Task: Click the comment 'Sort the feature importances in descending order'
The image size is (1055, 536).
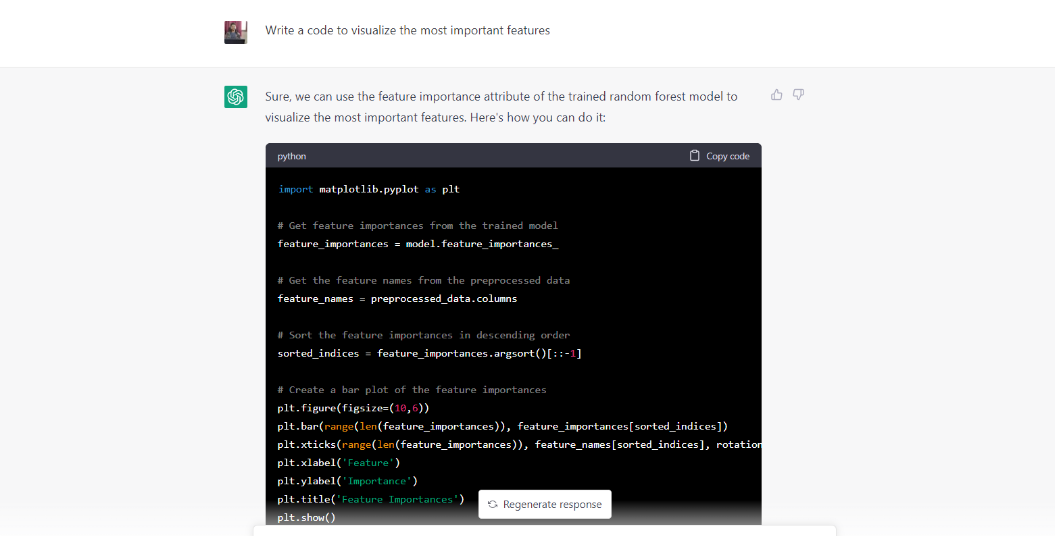Action: coord(424,335)
